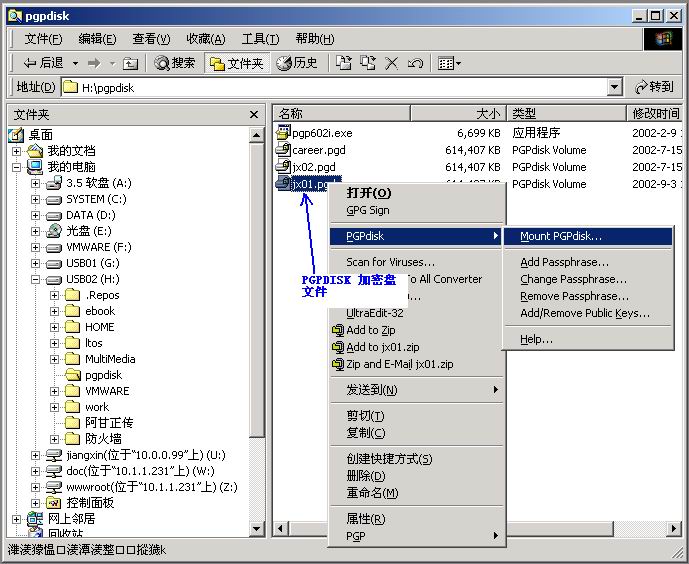Select jx02.pgd volume file icon
Screen dimensions: 689x564
click(283, 166)
